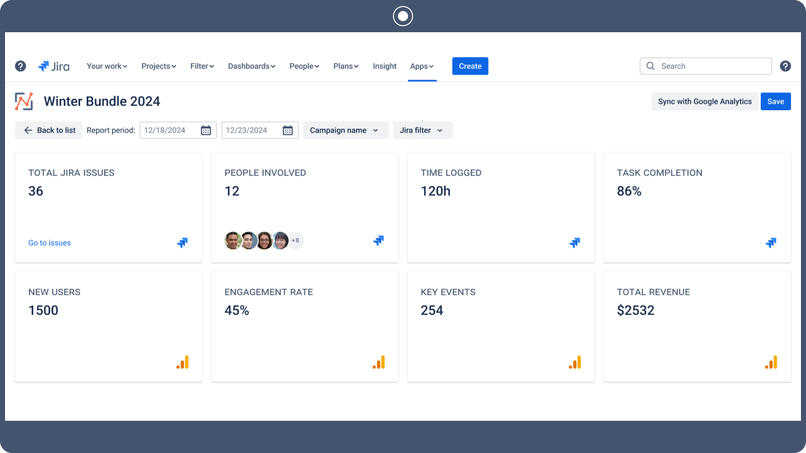Expand the Your work menu

pyautogui.click(x=107, y=66)
